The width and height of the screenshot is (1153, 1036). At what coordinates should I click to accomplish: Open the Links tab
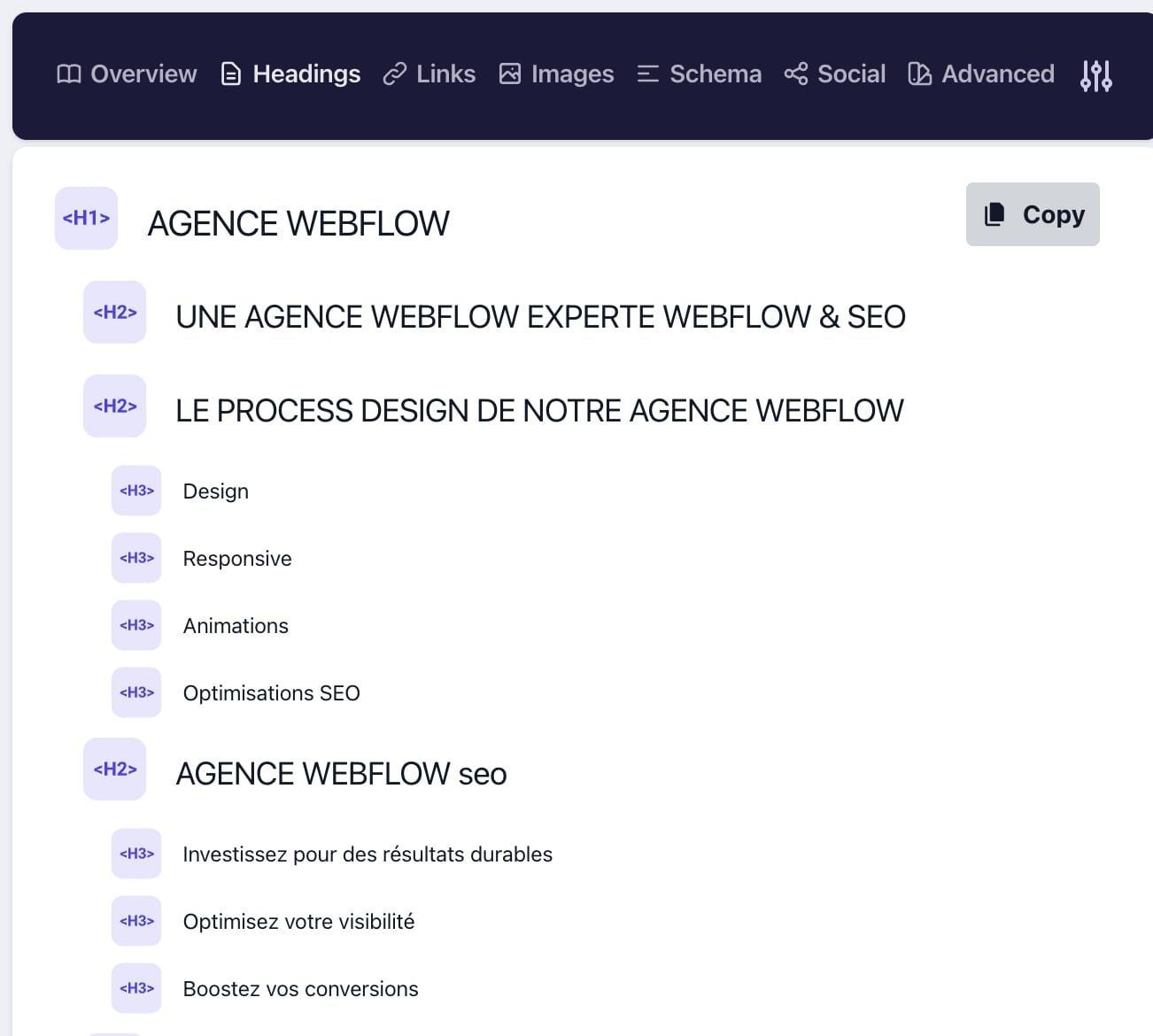pos(429,74)
